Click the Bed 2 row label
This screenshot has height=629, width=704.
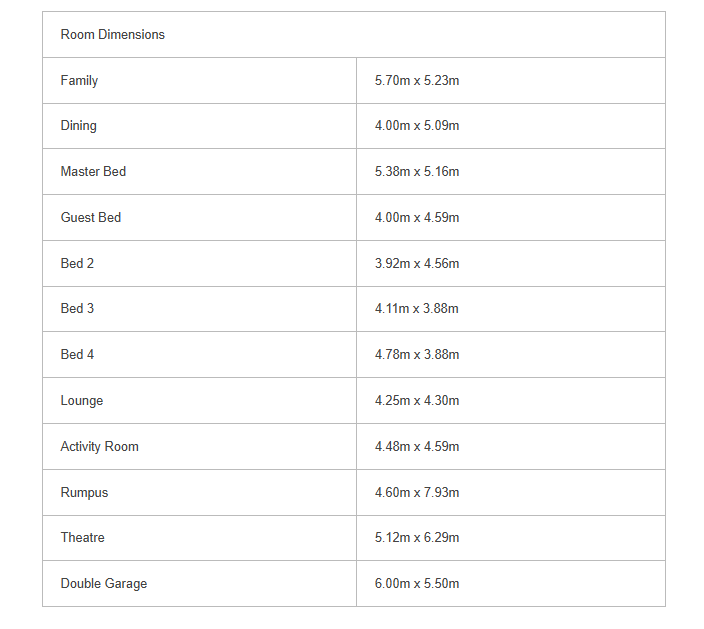pos(77,264)
